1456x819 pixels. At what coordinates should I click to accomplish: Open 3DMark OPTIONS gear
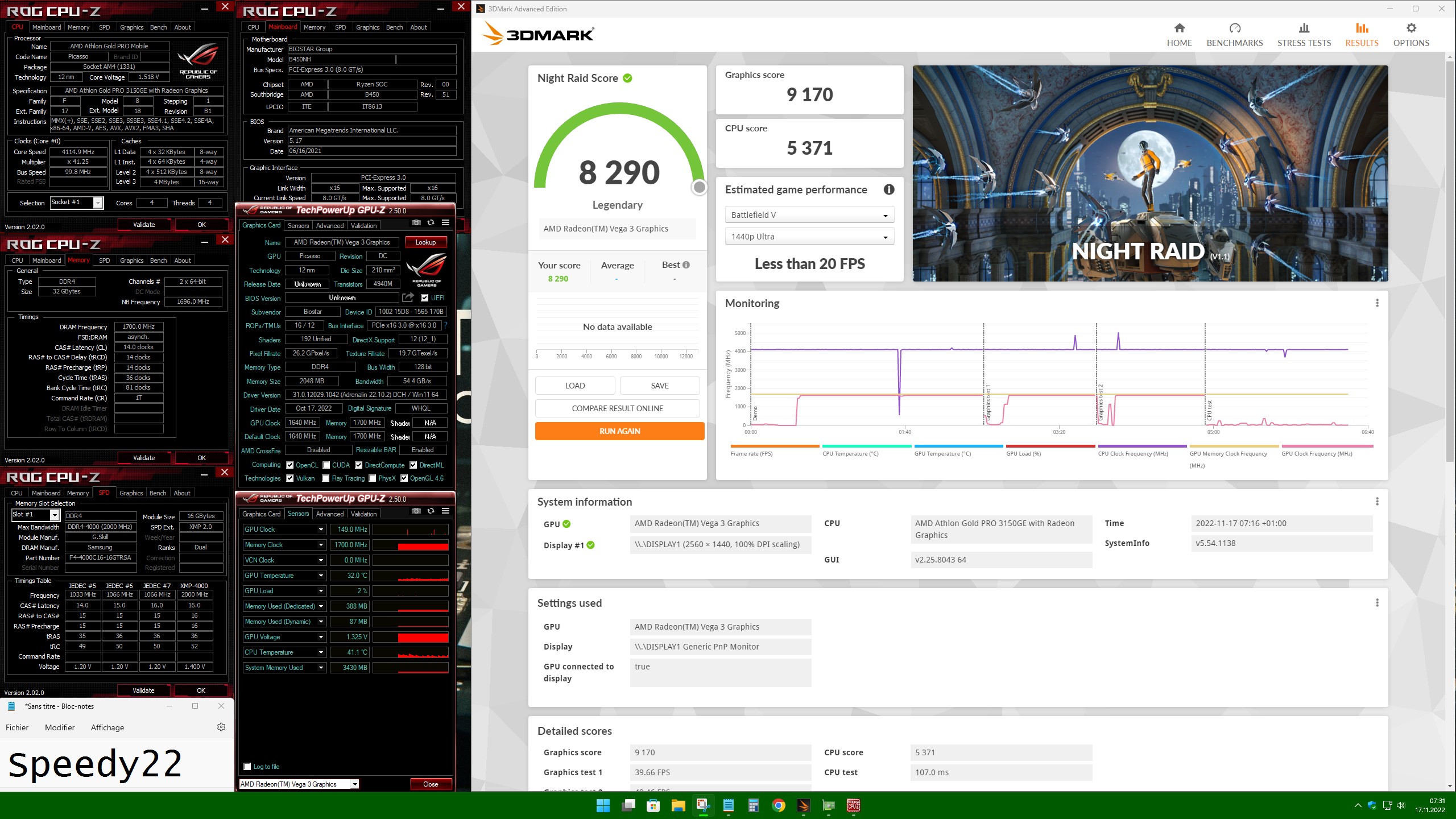coord(1411,35)
